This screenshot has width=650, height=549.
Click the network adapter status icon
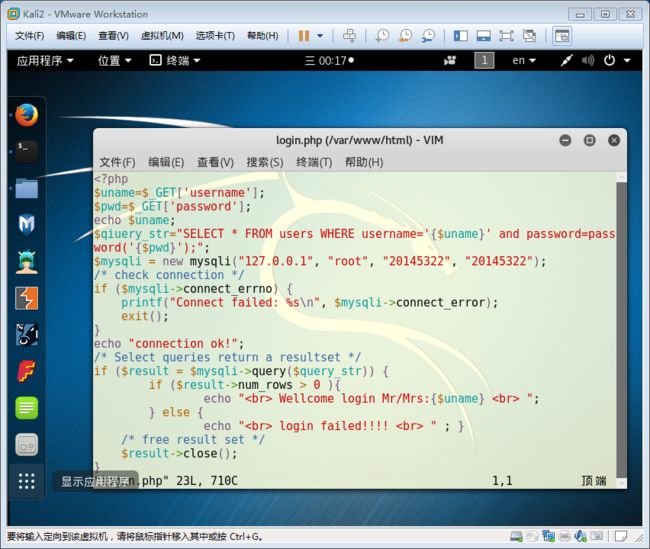click(x=548, y=537)
